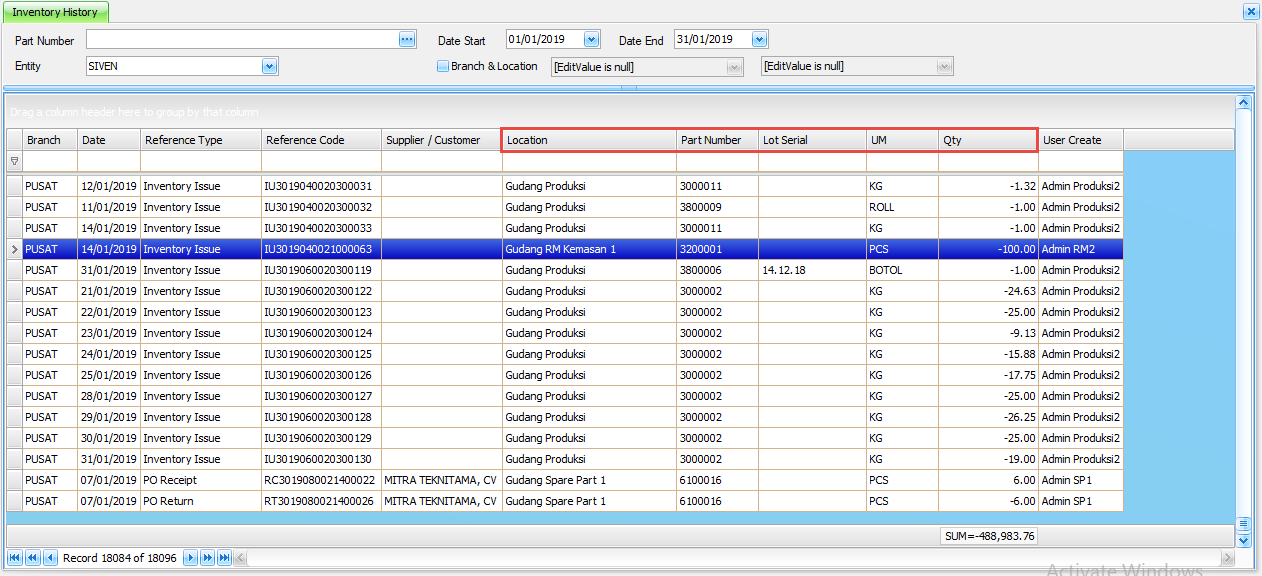Click the BOTOL unit cell
The image size is (1262, 576).
pyautogui.click(x=902, y=270)
